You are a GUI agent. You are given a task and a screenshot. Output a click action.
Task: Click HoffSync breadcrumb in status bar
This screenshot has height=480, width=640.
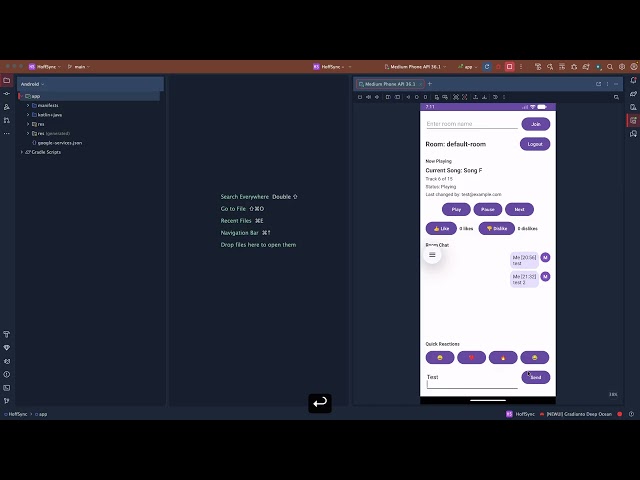(x=18, y=414)
